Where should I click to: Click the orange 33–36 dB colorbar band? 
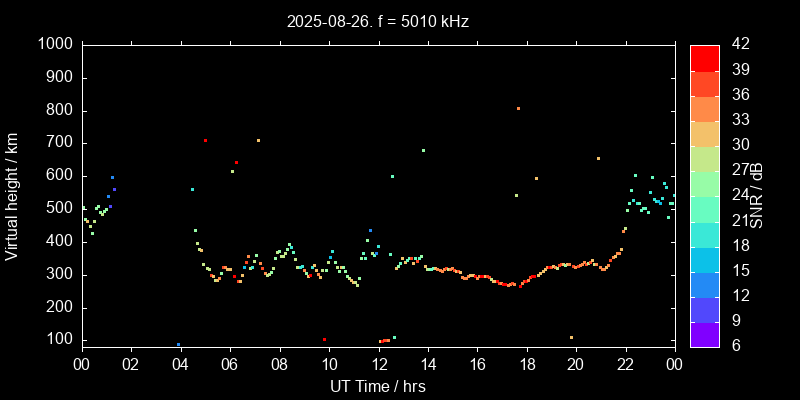click(x=704, y=108)
